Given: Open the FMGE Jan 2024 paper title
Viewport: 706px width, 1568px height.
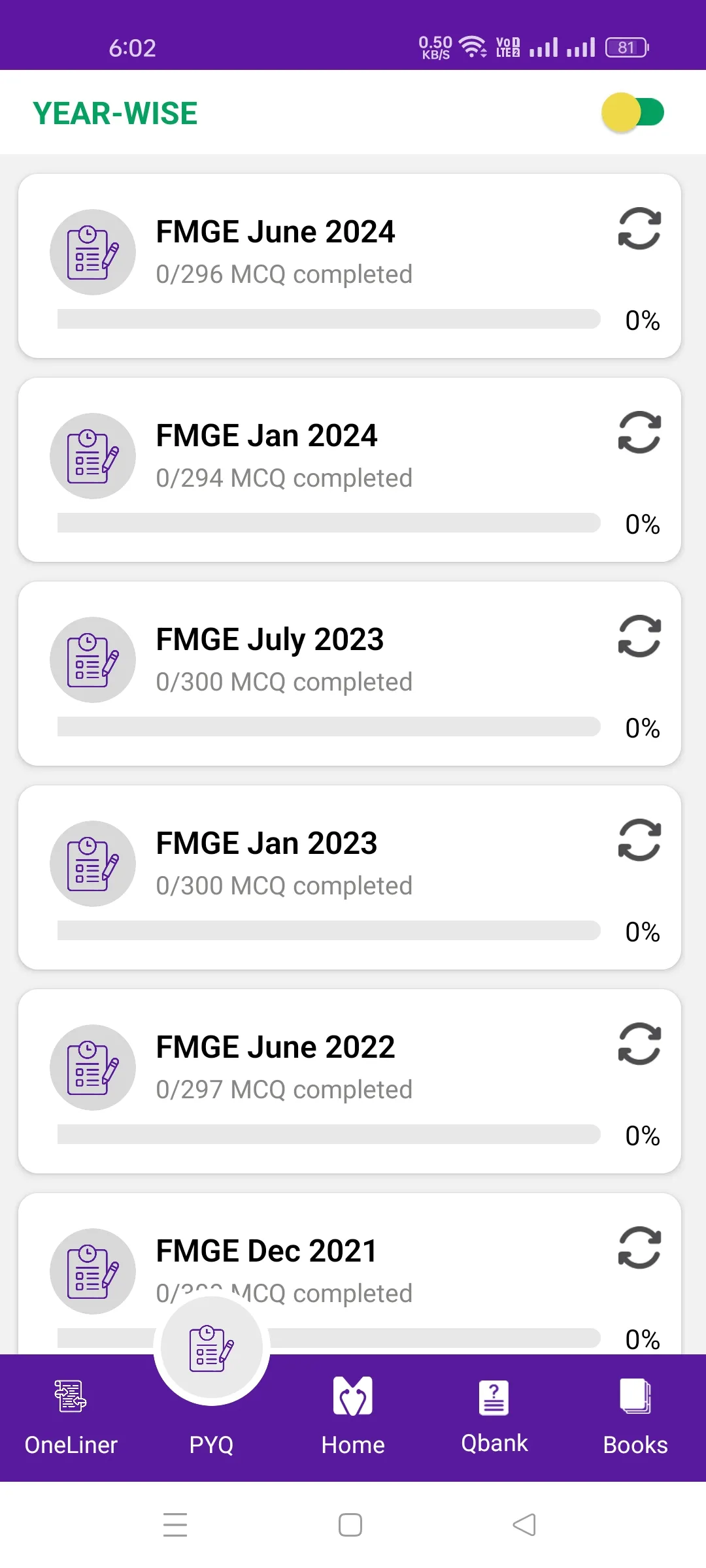Looking at the screenshot, I should pos(267,436).
